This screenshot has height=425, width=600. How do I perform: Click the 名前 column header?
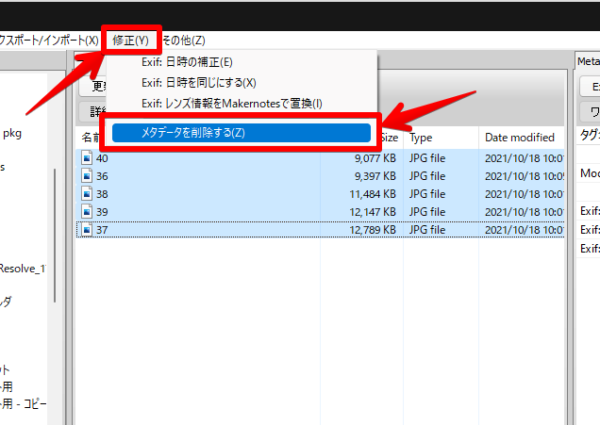[x=89, y=137]
